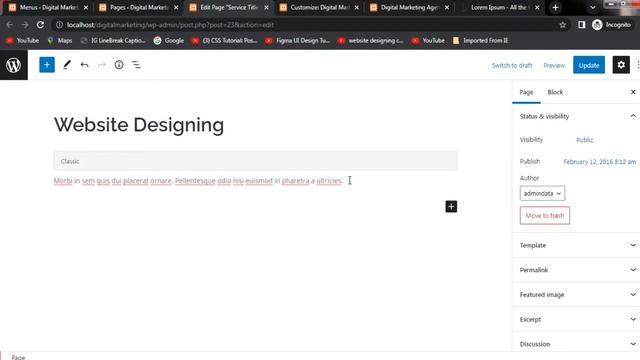This screenshot has height=360, width=640.
Task: Add a block with the black plus button
Action: click(451, 207)
